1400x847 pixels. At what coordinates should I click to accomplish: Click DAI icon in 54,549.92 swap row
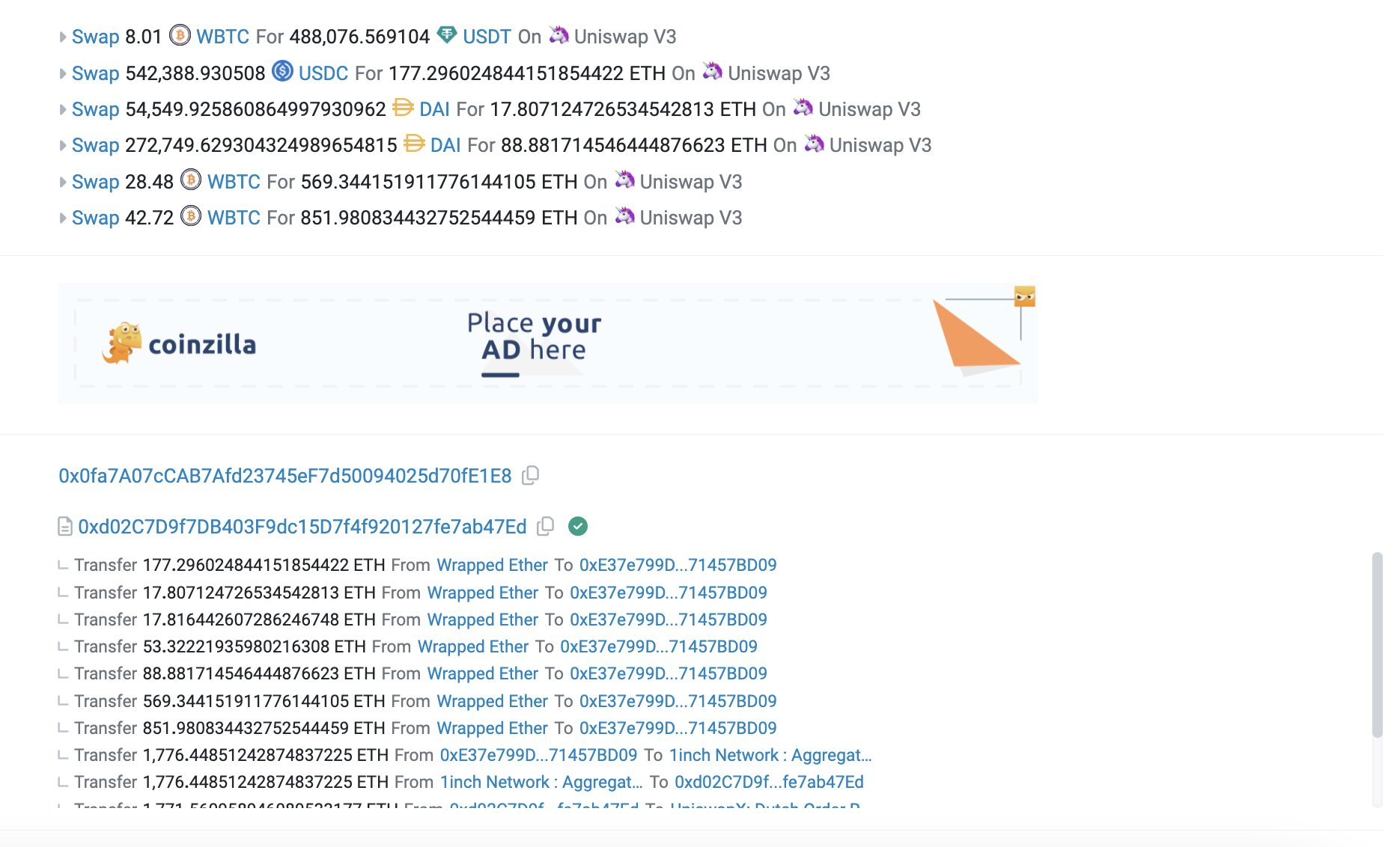click(403, 108)
